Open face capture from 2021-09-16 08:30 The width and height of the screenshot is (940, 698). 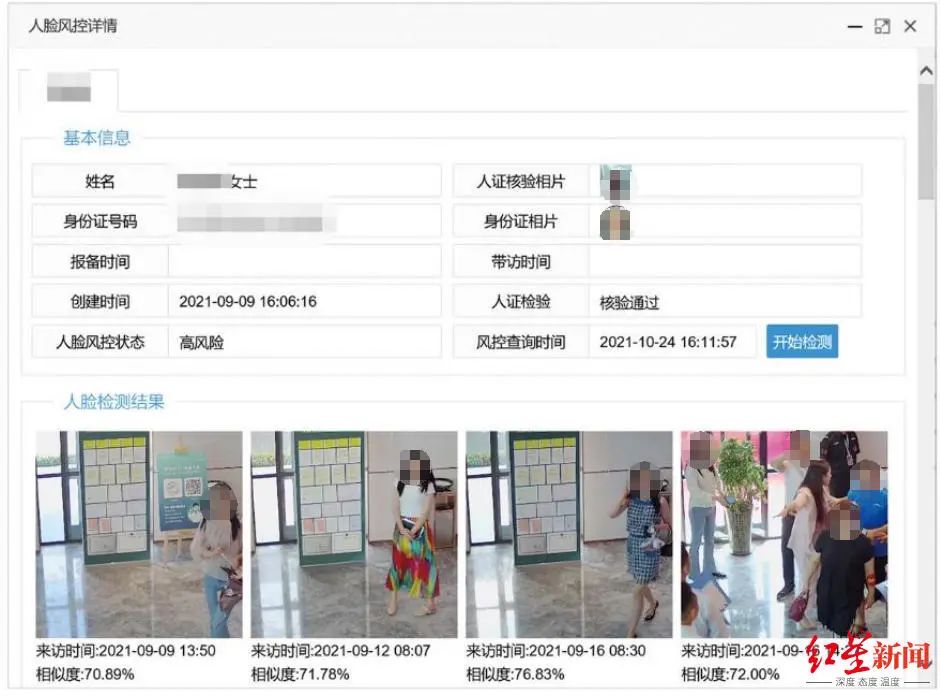pyautogui.click(x=569, y=534)
